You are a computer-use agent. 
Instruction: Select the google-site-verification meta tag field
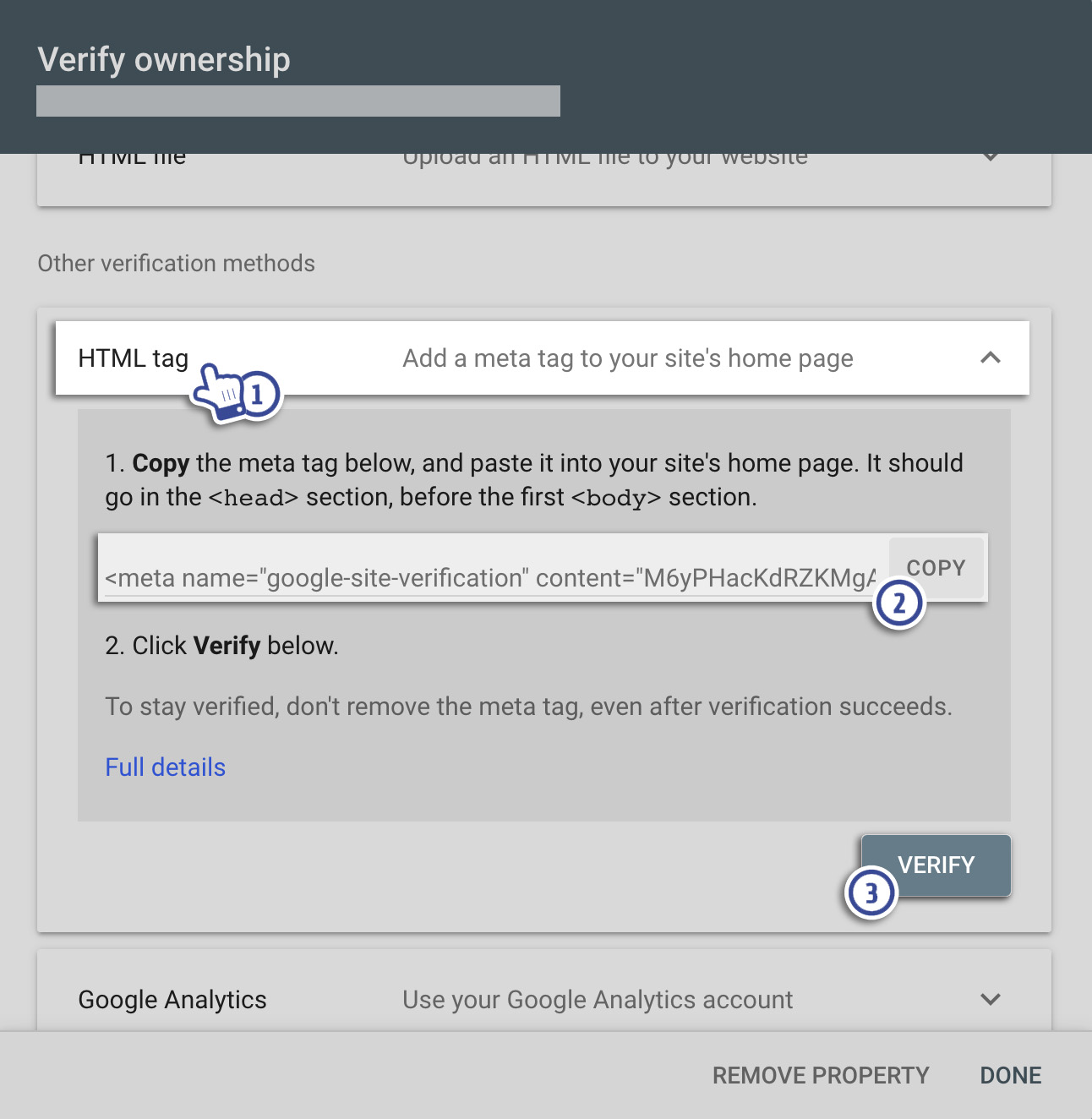click(490, 578)
